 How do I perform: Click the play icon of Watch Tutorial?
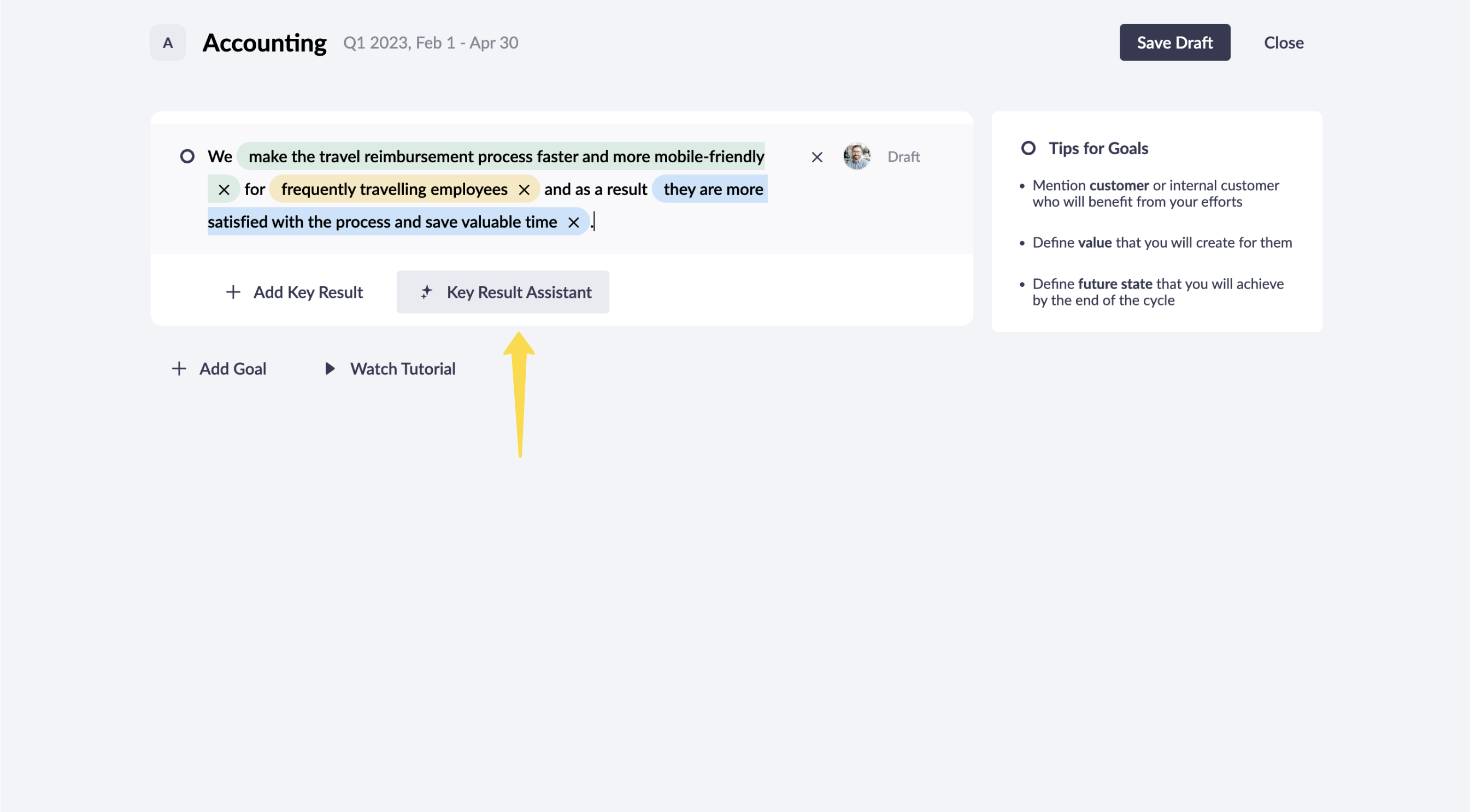point(330,369)
